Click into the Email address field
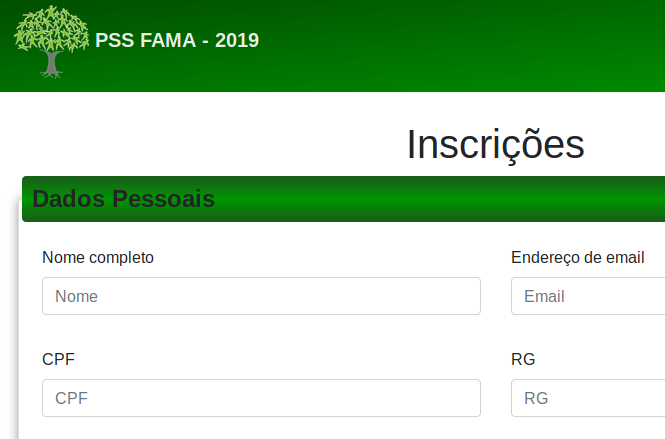 (x=588, y=296)
